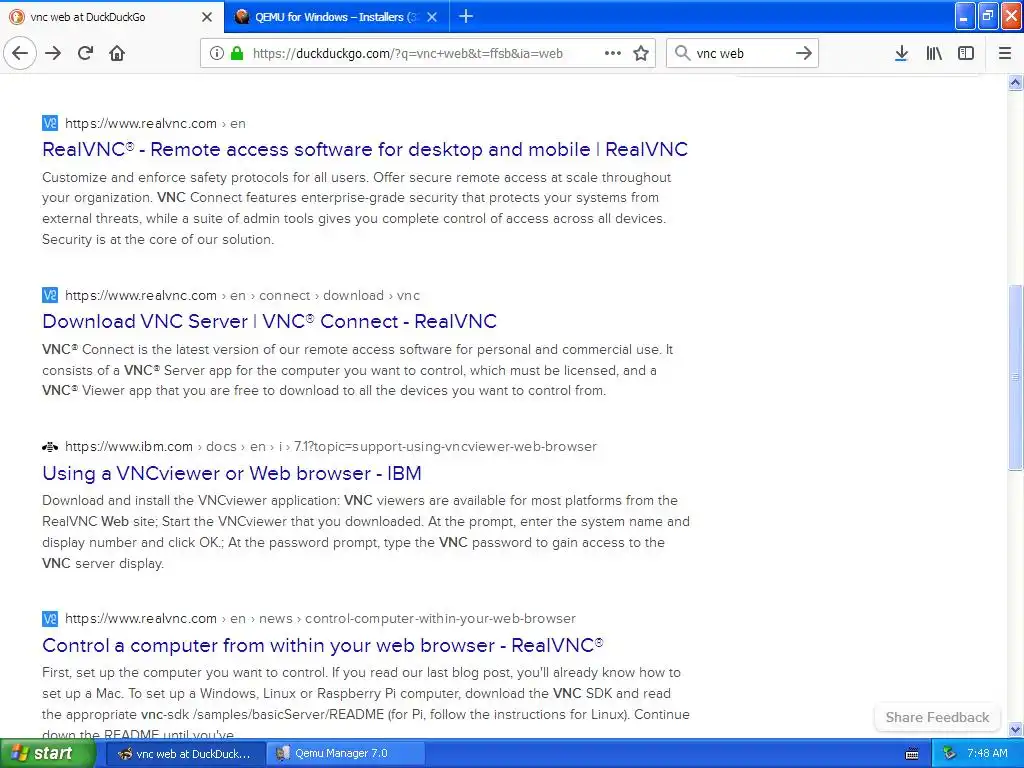
Task: Switch to the vnc web at DuckDuckGo tab
Action: pyautogui.click(x=112, y=17)
